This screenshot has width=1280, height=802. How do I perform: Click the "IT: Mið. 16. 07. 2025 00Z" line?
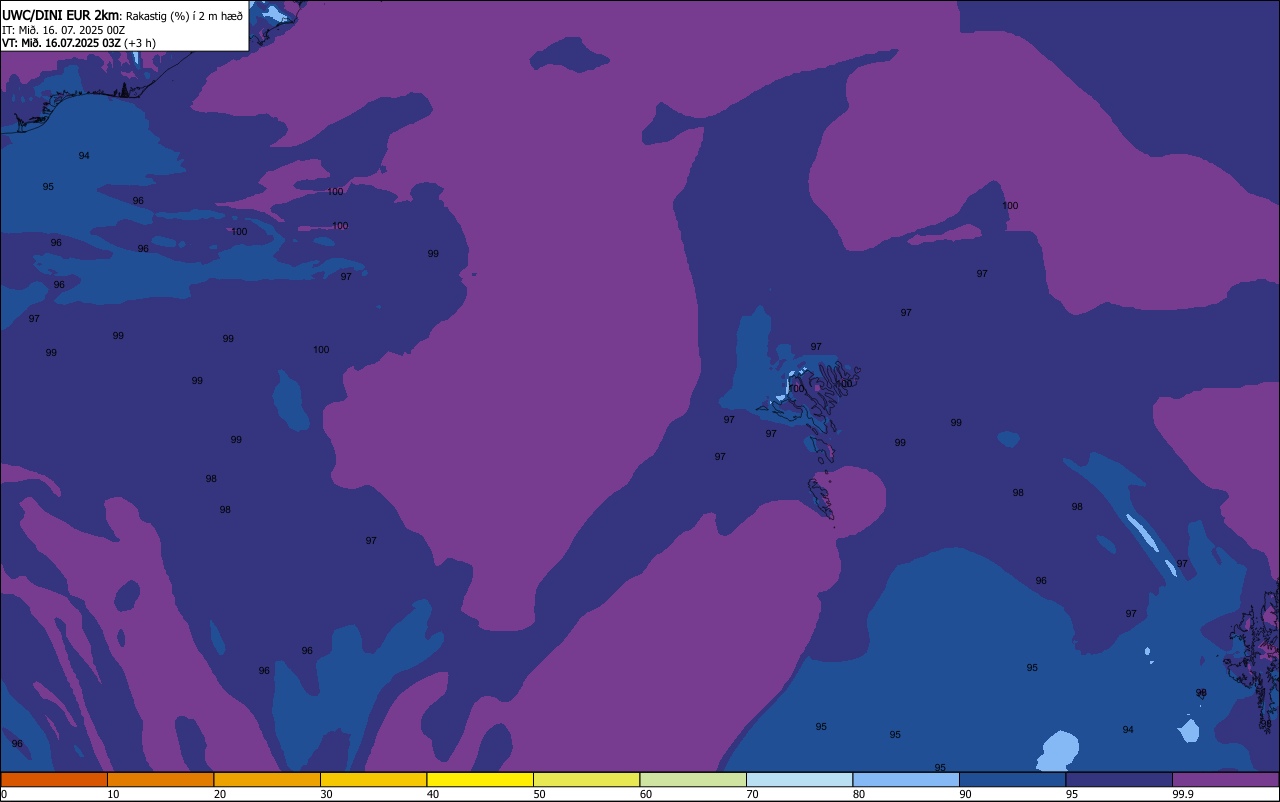[63, 30]
